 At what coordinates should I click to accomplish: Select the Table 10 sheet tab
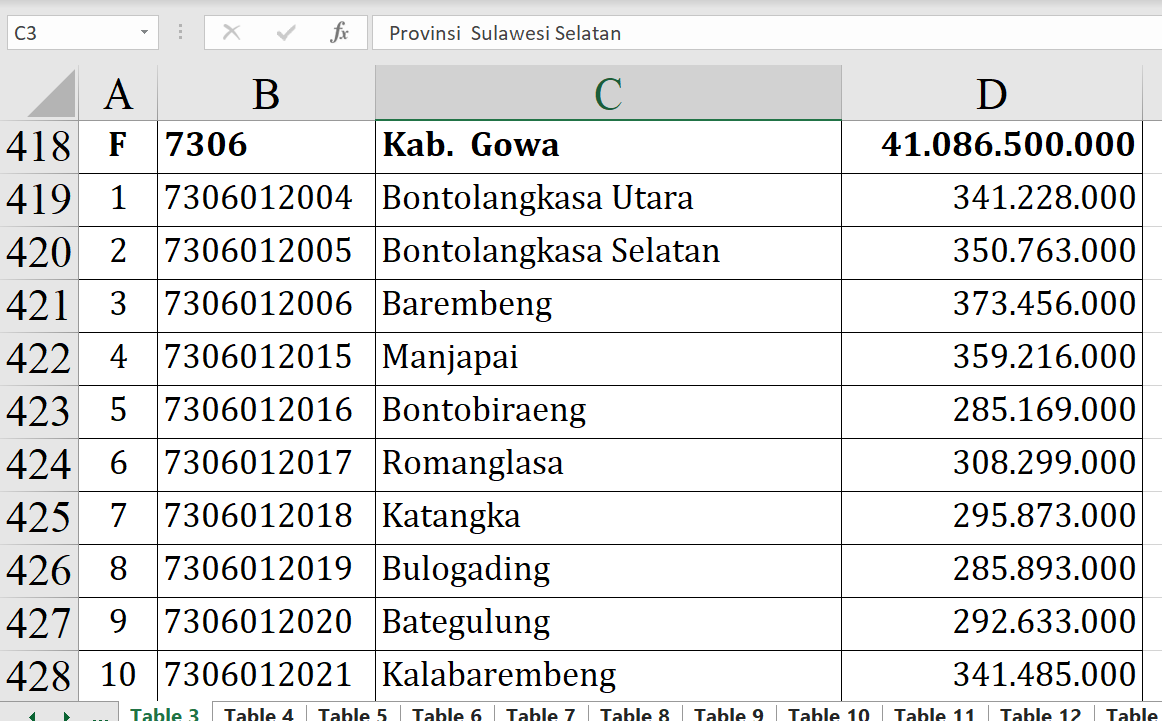click(829, 714)
